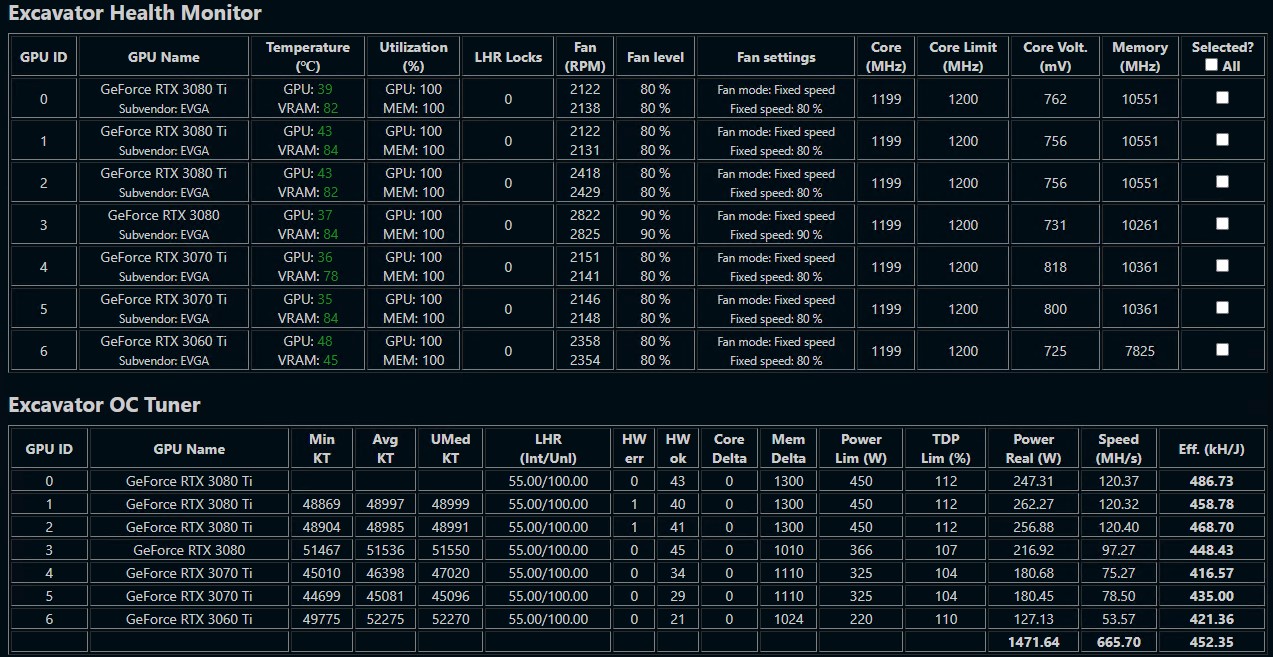Click the 'Memory (MHz)' header in Health Monitor
The height and width of the screenshot is (657, 1273).
click(1139, 57)
